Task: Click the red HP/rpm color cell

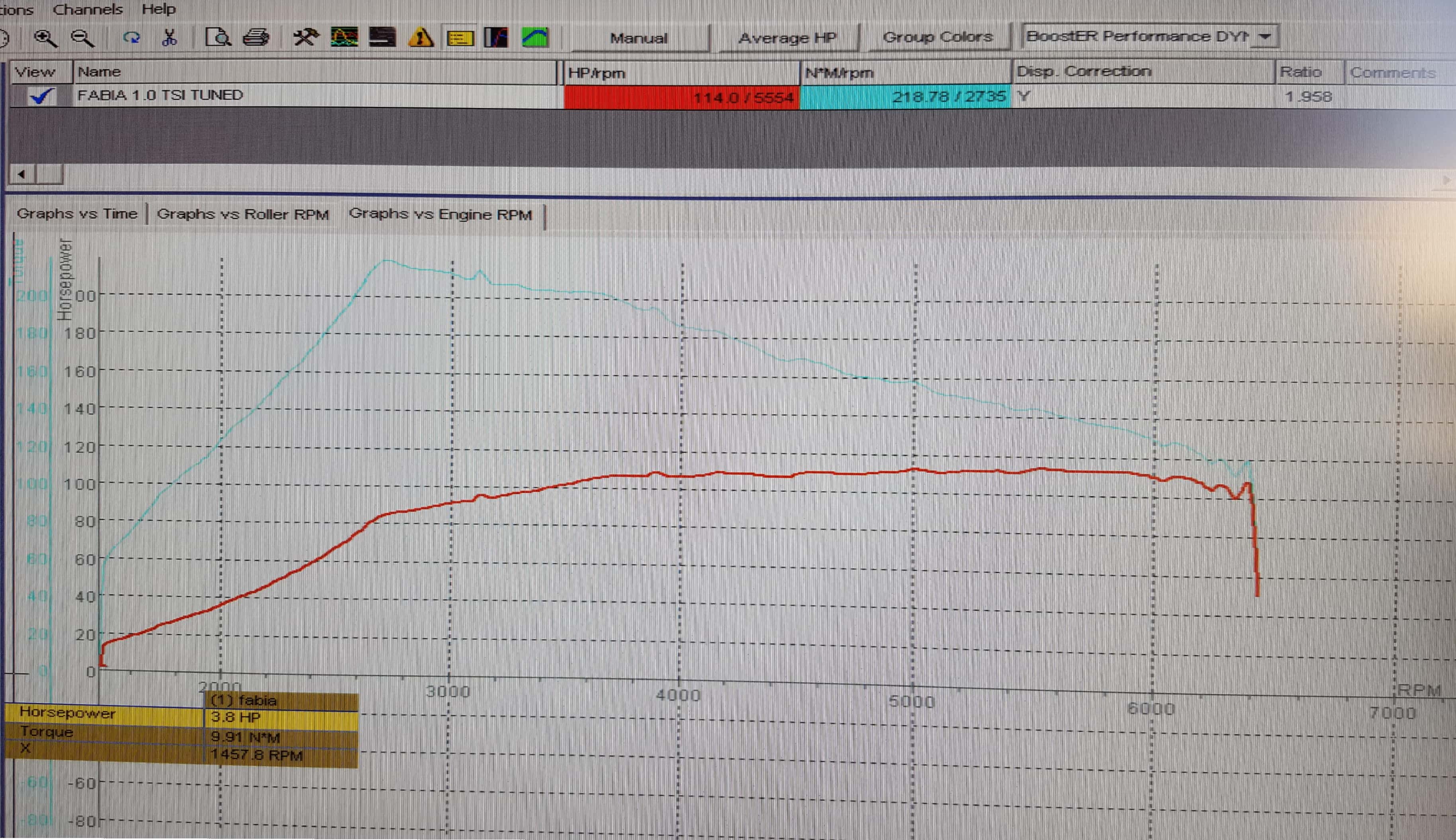Action: (680, 97)
